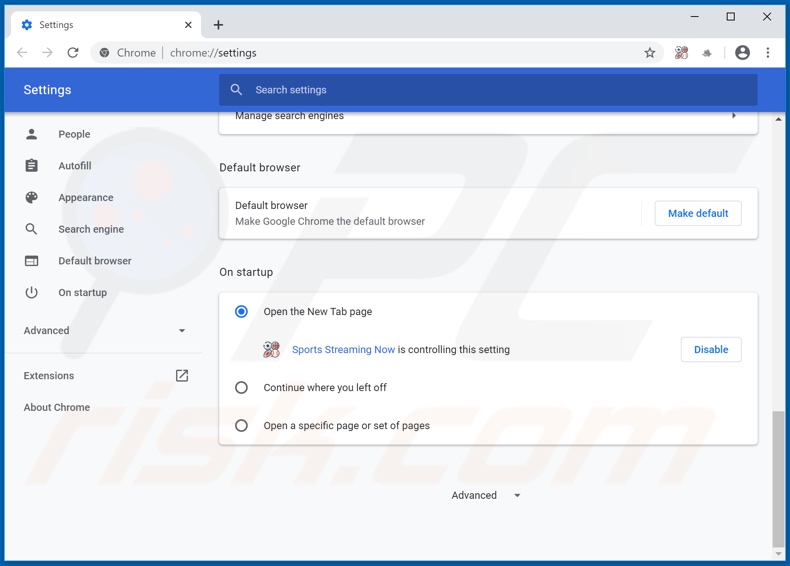
Task: Maximize the Chrome window
Action: tap(731, 17)
